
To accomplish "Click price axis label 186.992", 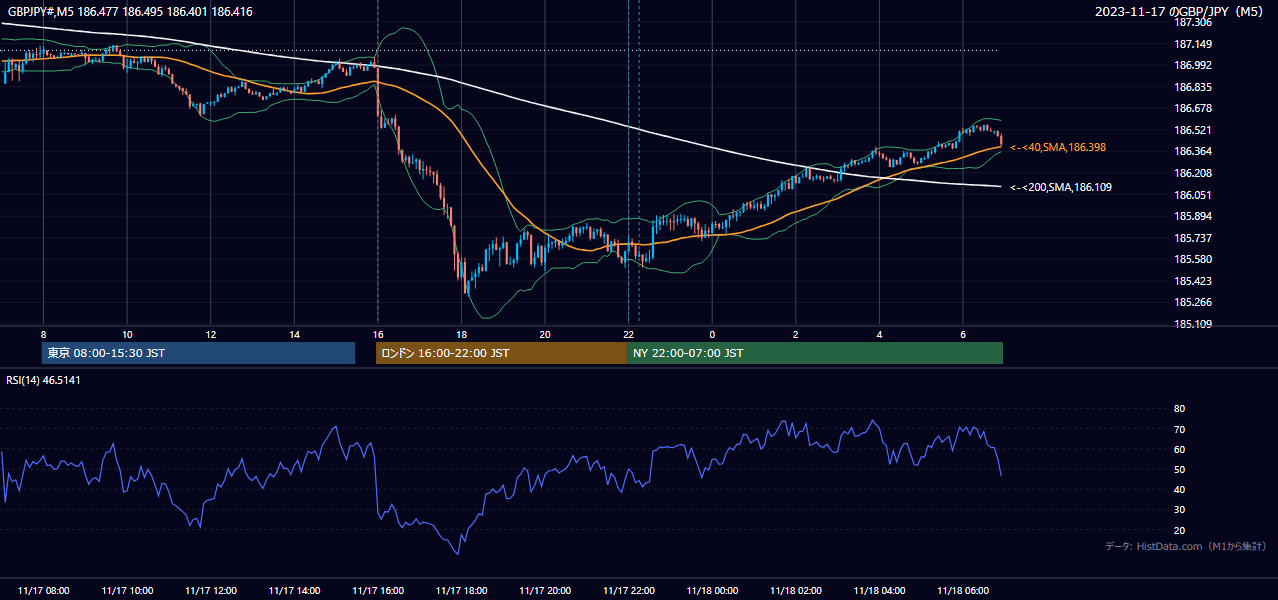I will click(1193, 65).
